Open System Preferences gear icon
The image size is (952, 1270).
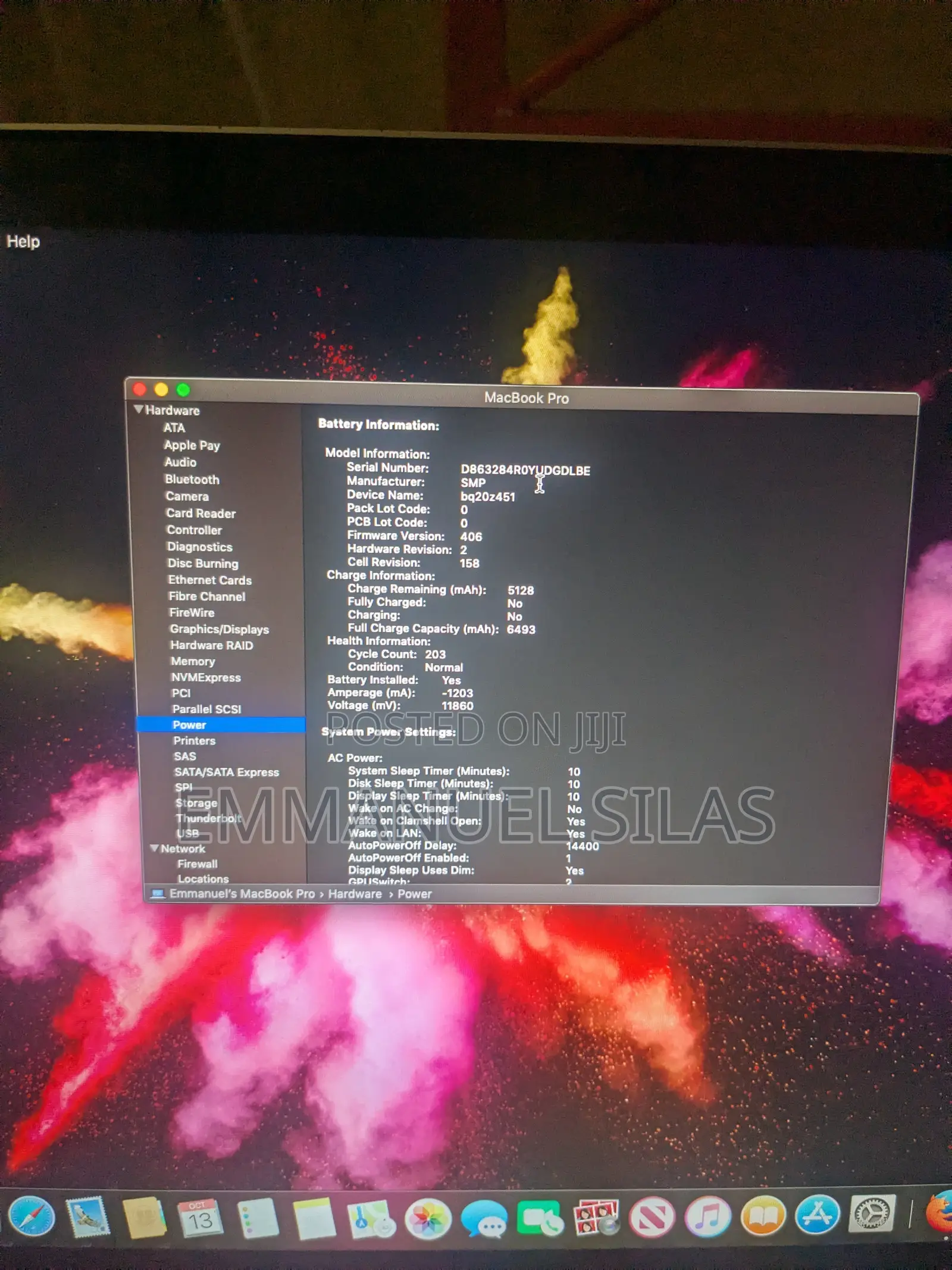(872, 1212)
